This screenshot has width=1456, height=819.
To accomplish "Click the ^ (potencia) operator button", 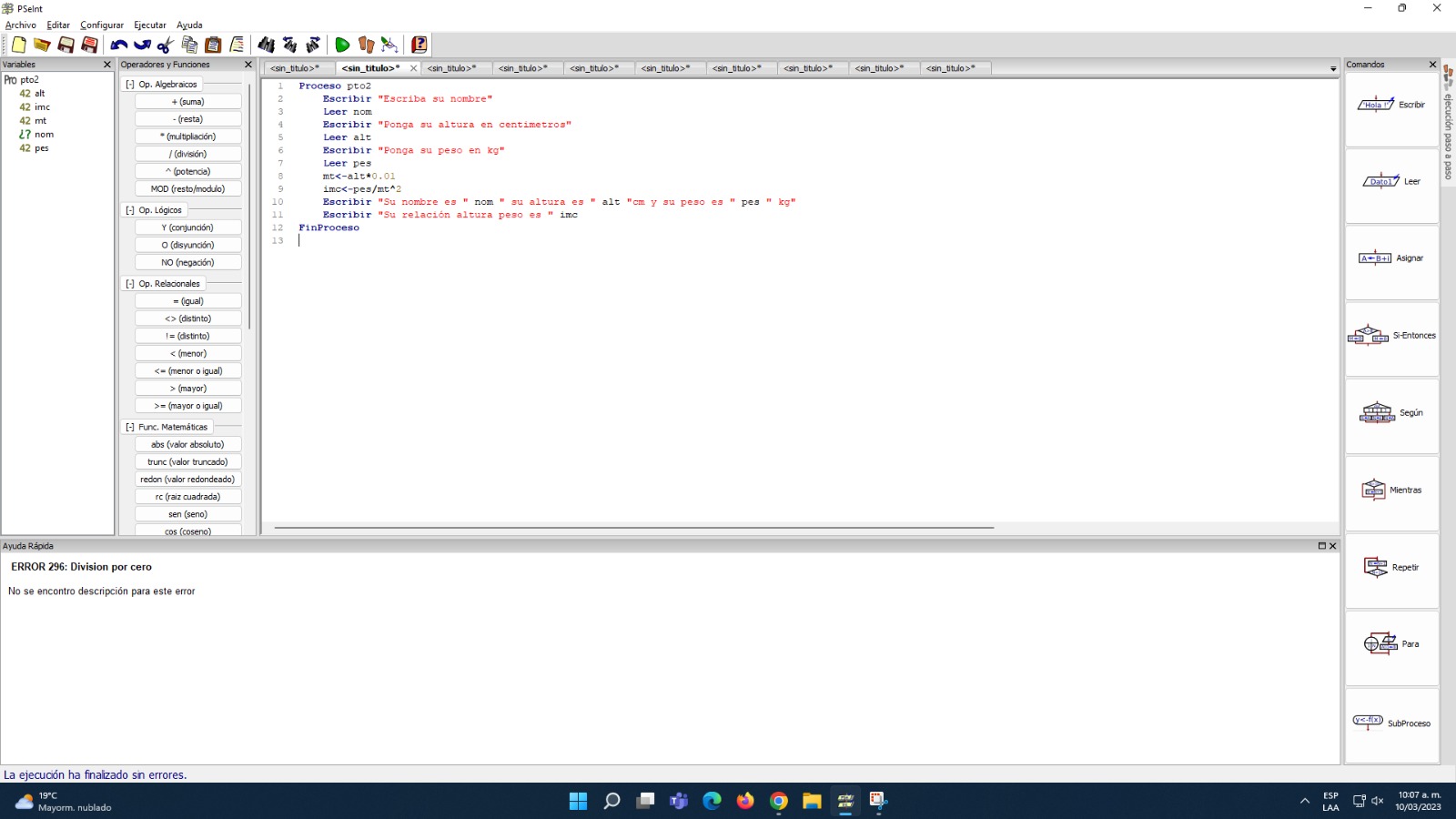I will pyautogui.click(x=188, y=172).
